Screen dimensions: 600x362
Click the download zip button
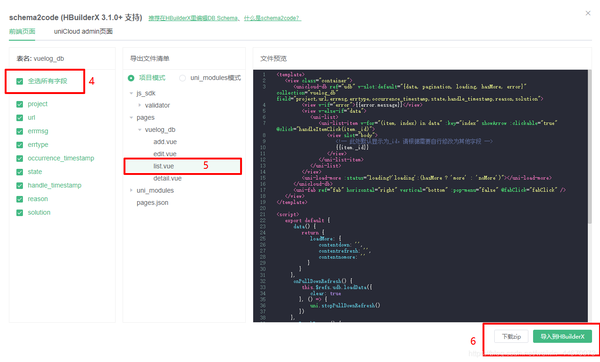click(511, 336)
